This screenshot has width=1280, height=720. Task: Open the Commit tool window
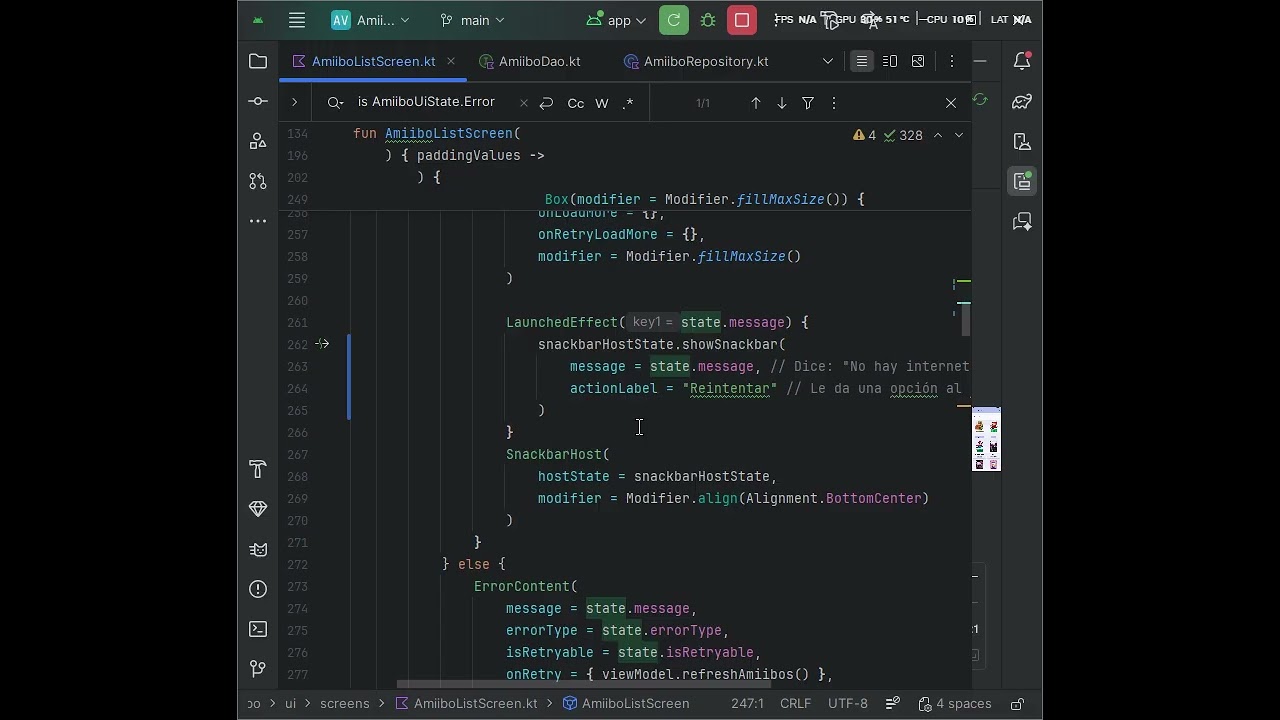pos(258,101)
